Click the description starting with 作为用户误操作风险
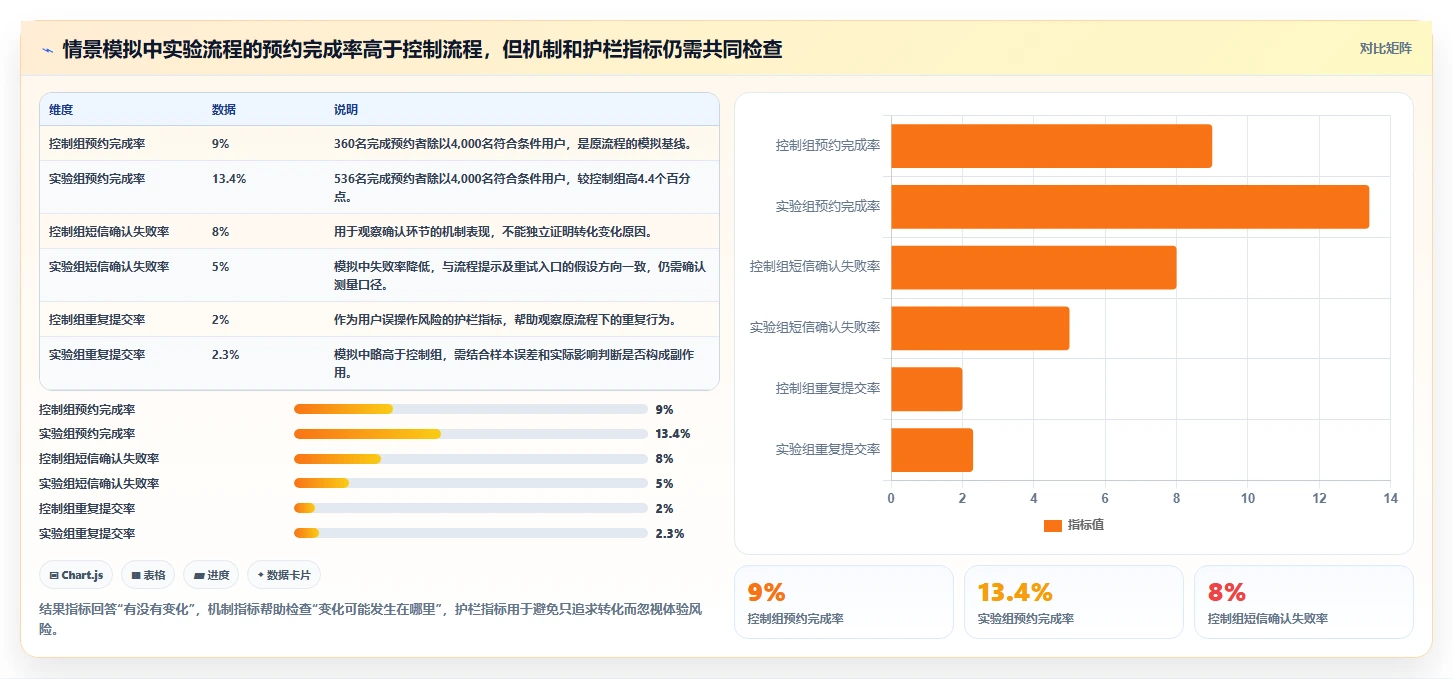This screenshot has height=679, width=1453. click(506, 320)
